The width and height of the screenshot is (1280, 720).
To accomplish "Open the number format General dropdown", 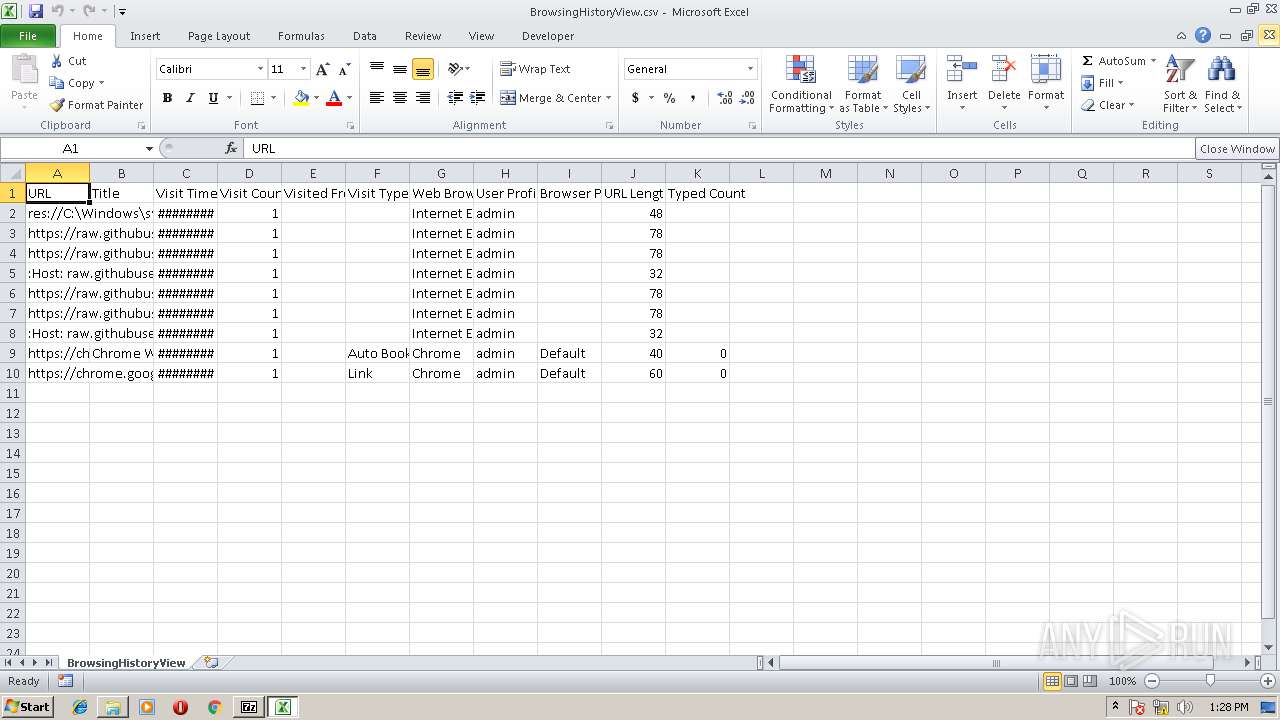I will [x=750, y=69].
